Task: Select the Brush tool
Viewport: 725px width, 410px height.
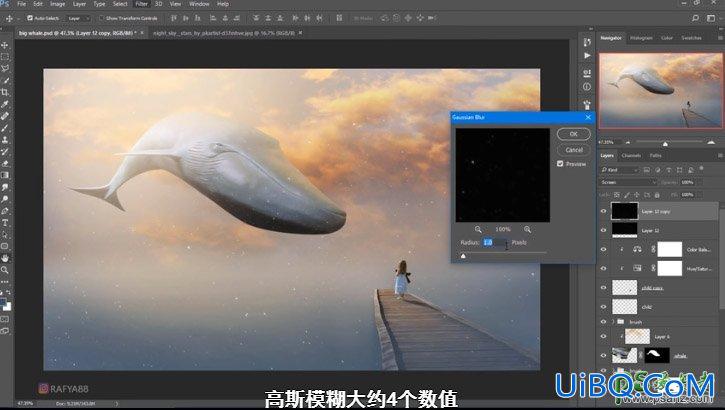Action: click(x=5, y=128)
